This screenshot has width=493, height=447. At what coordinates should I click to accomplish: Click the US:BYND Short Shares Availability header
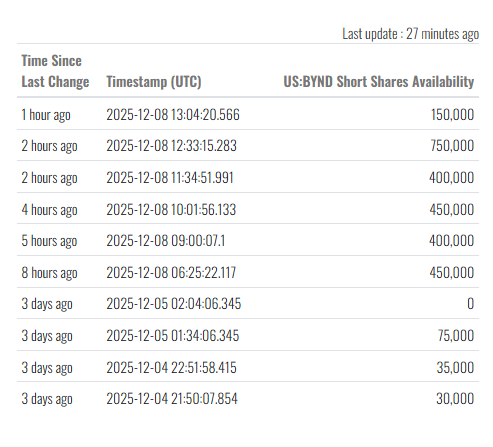pos(379,82)
